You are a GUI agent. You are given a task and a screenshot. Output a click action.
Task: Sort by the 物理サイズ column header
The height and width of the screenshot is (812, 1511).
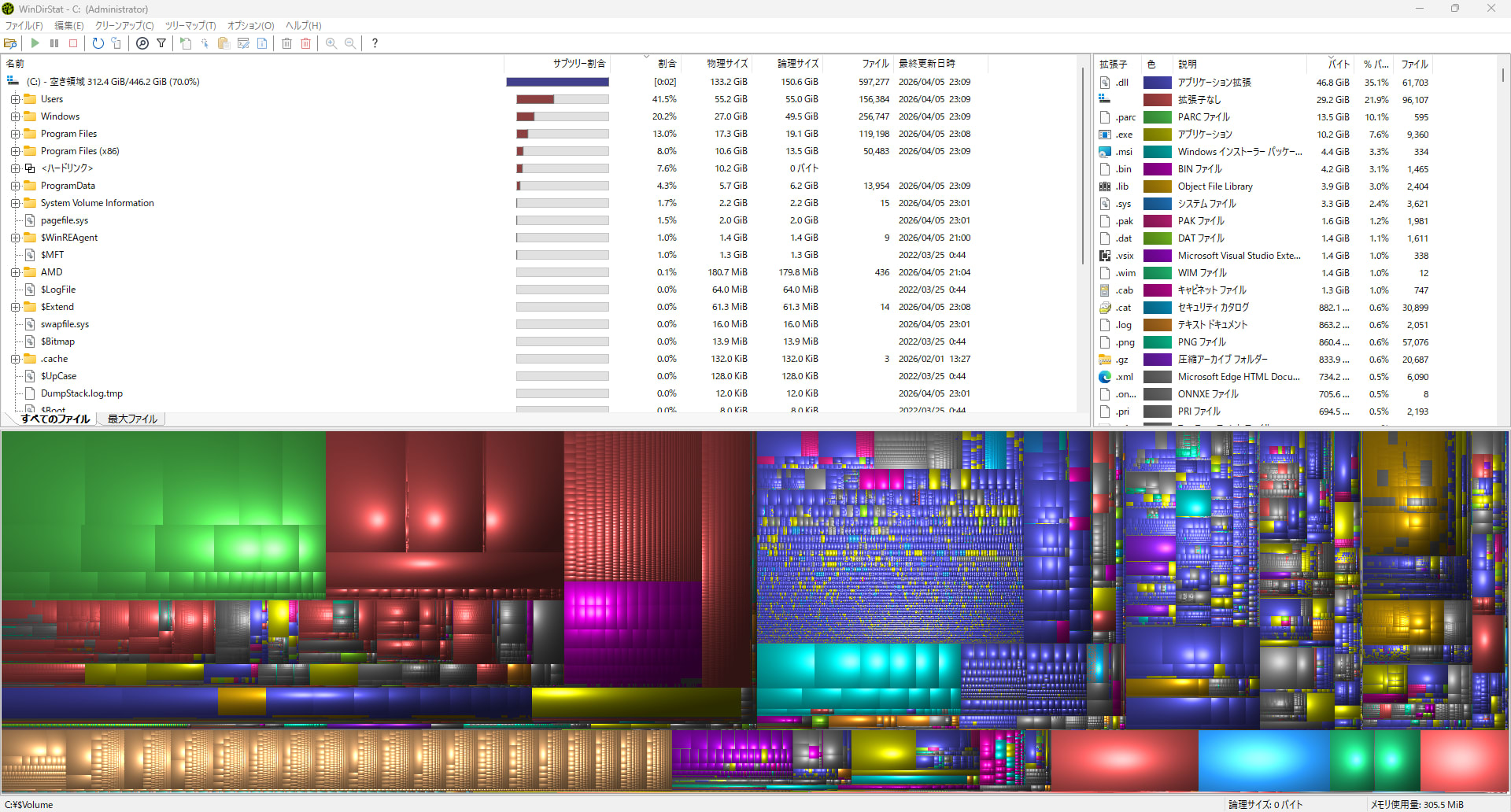click(x=726, y=64)
